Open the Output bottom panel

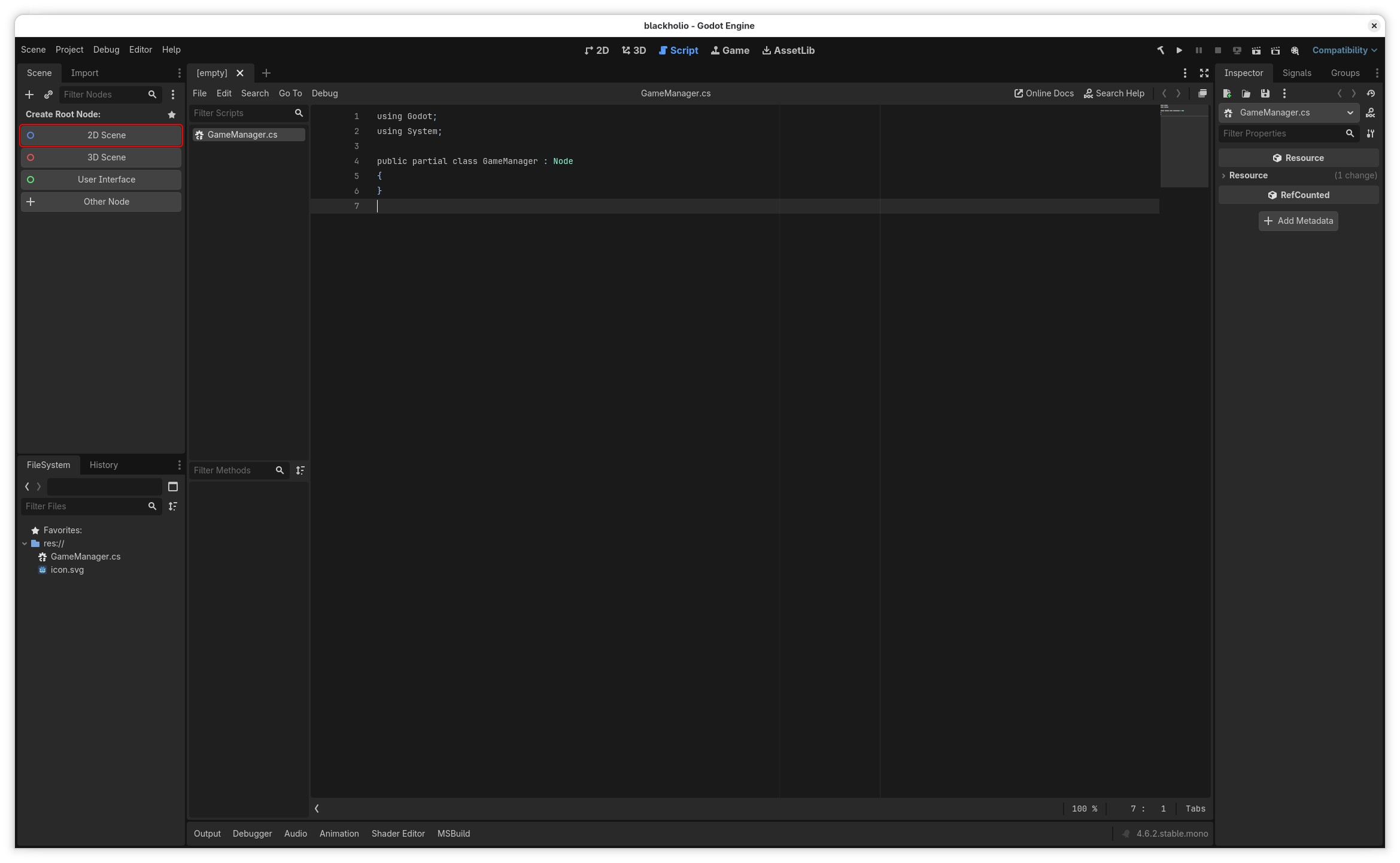pyautogui.click(x=207, y=834)
